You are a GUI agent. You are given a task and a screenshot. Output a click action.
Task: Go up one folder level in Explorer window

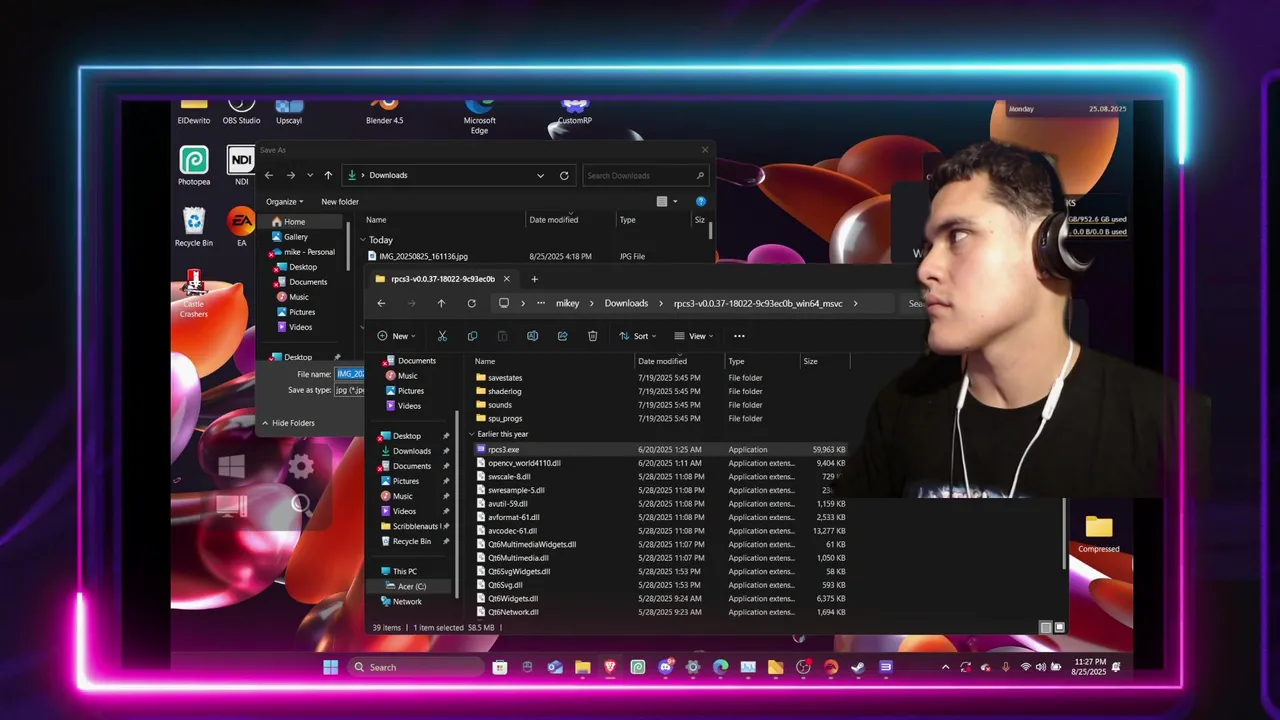441,303
